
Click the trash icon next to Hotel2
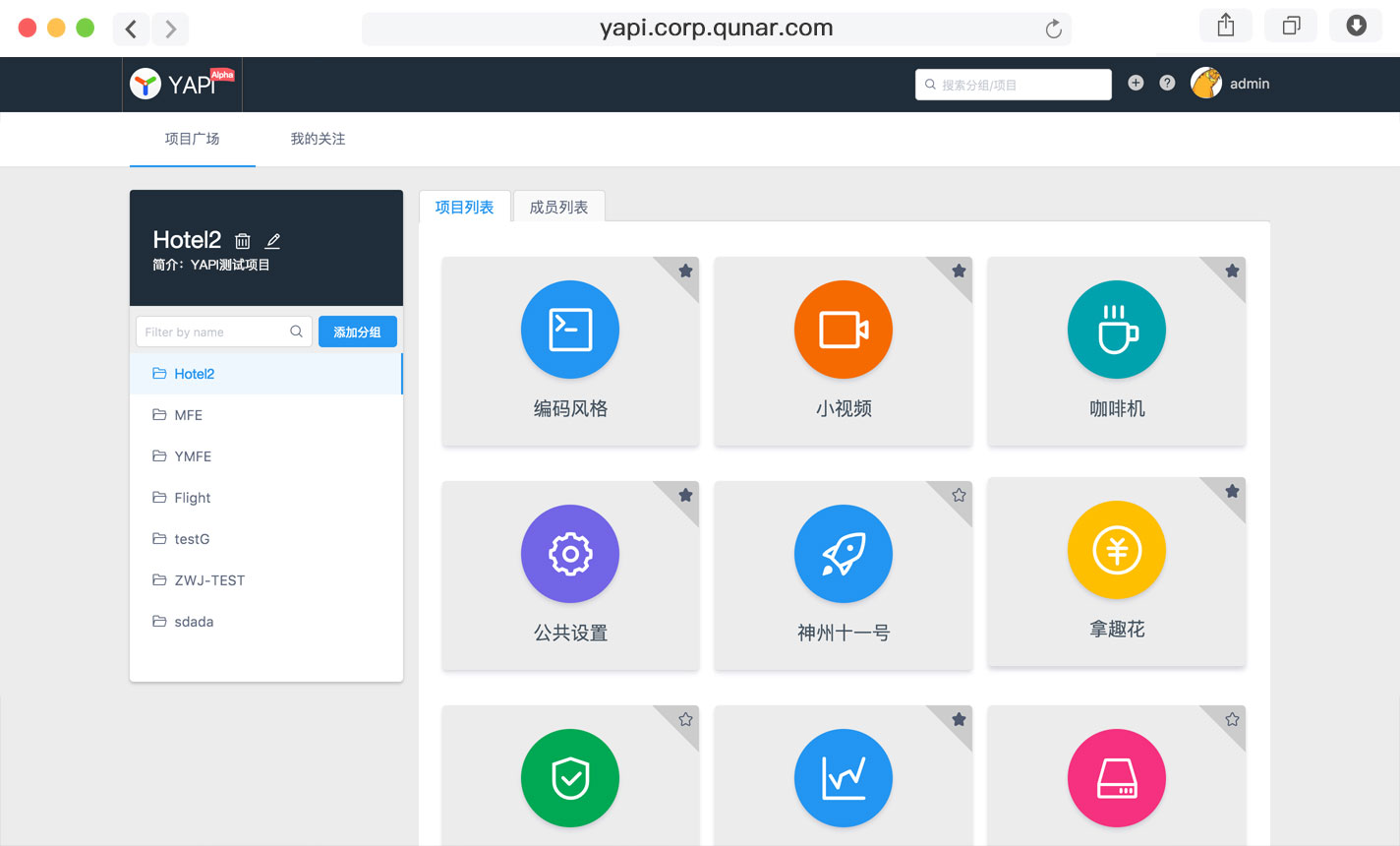(243, 241)
